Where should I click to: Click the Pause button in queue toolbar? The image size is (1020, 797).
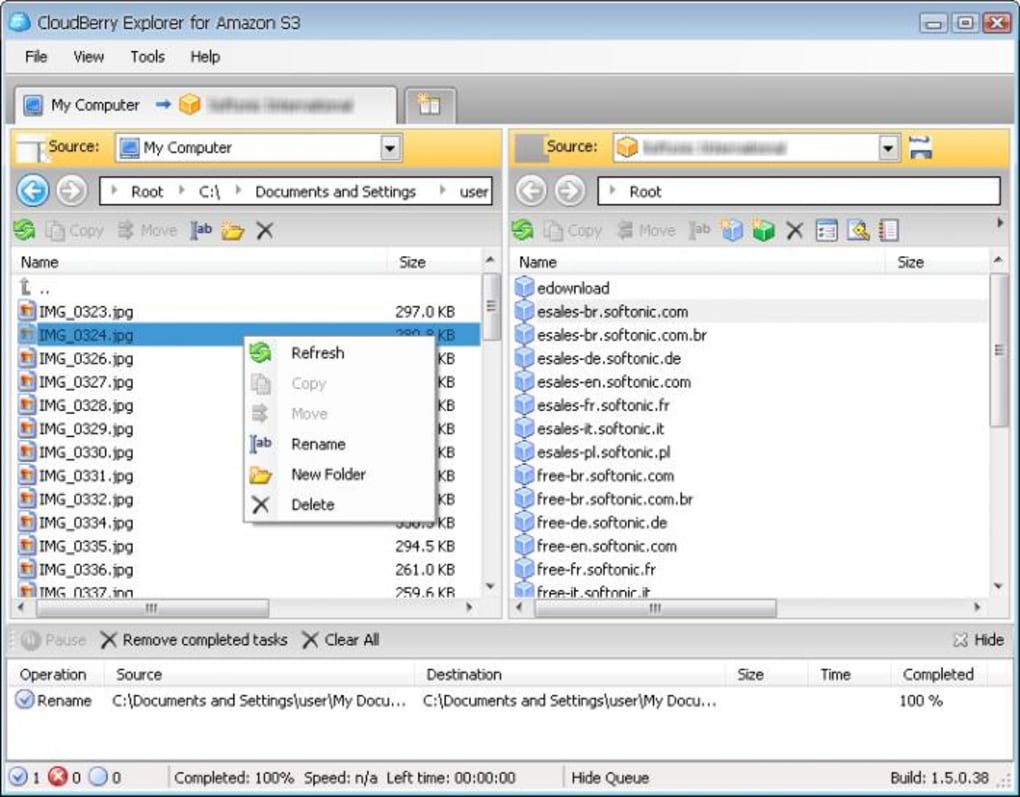click(53, 640)
